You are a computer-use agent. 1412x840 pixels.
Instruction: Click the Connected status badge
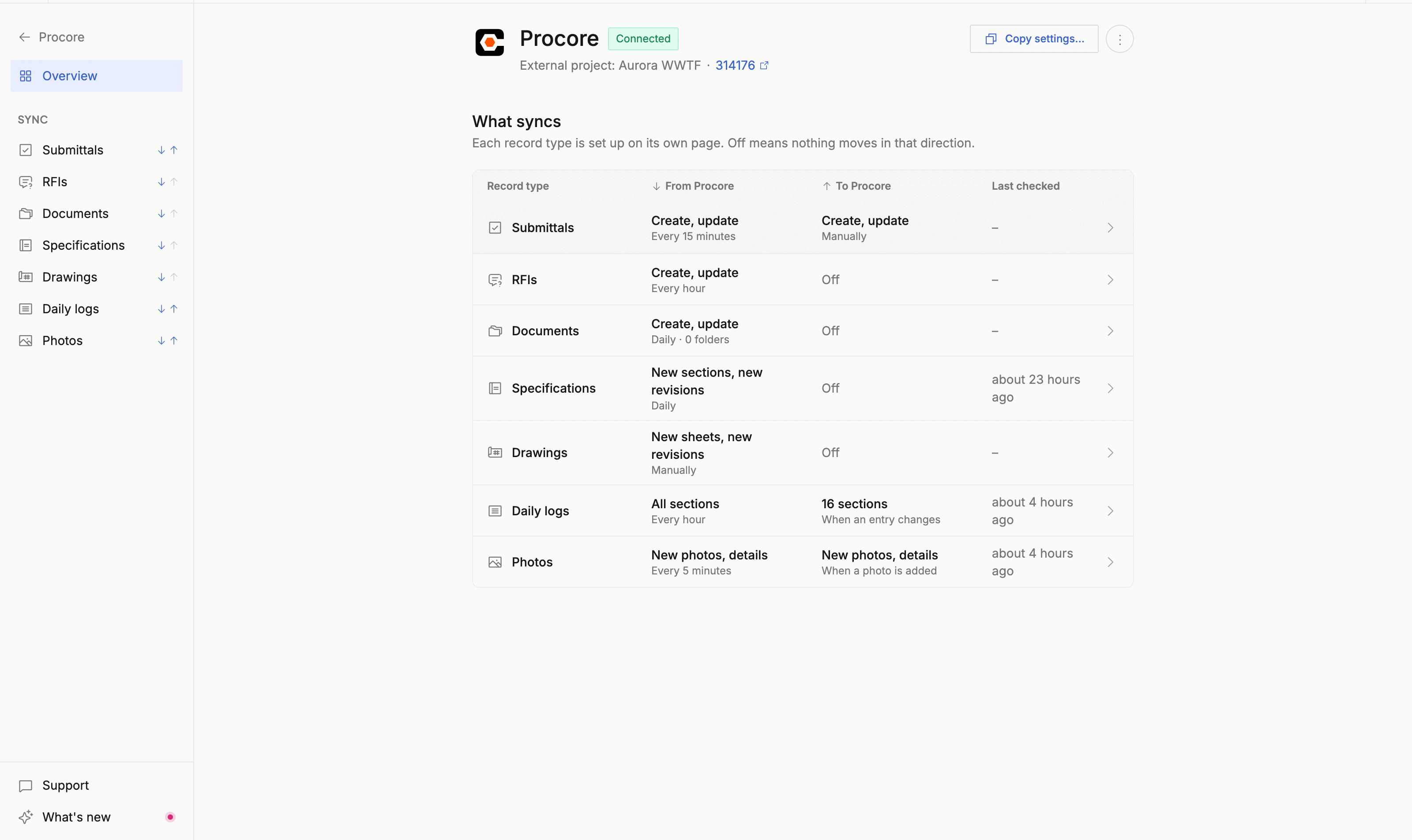[643, 38]
